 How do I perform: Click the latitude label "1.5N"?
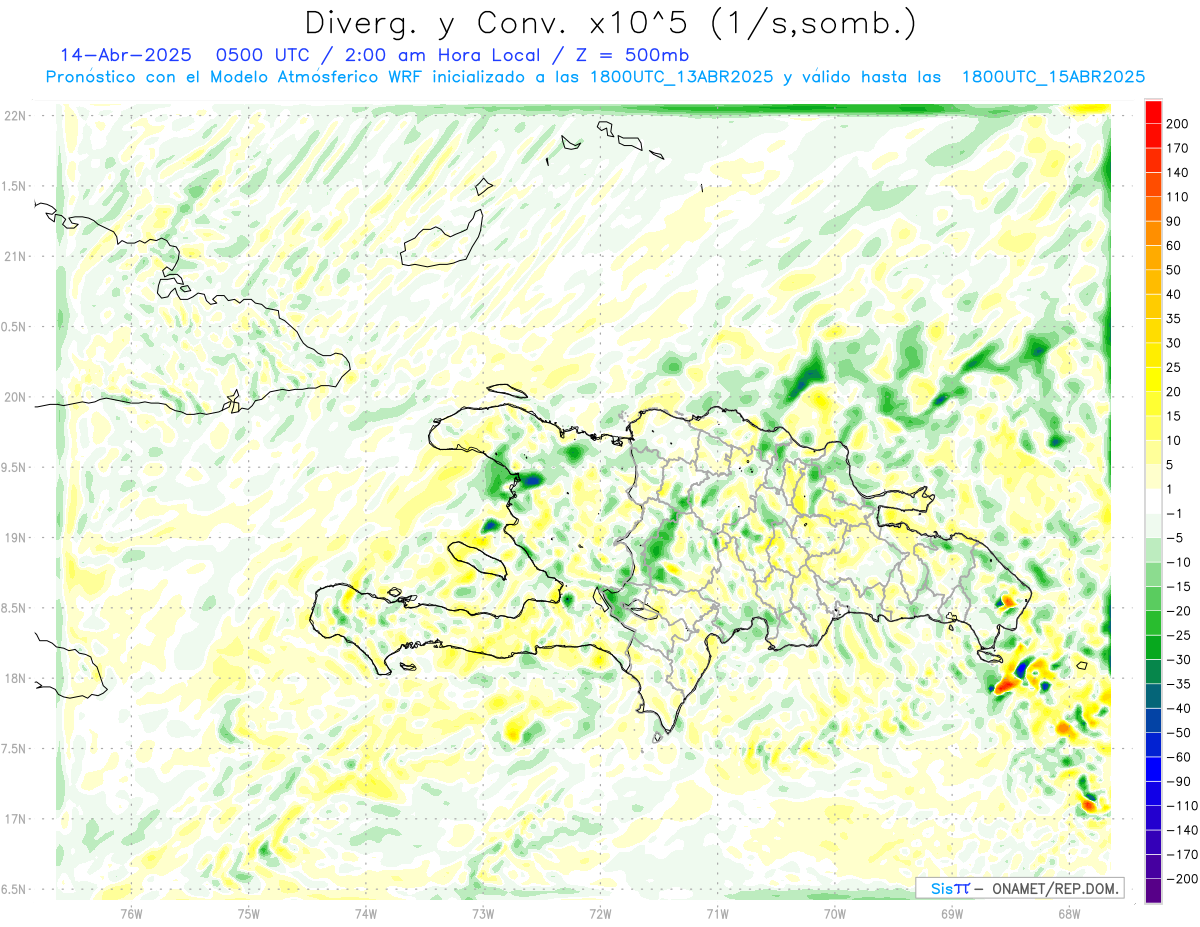click(x=15, y=186)
